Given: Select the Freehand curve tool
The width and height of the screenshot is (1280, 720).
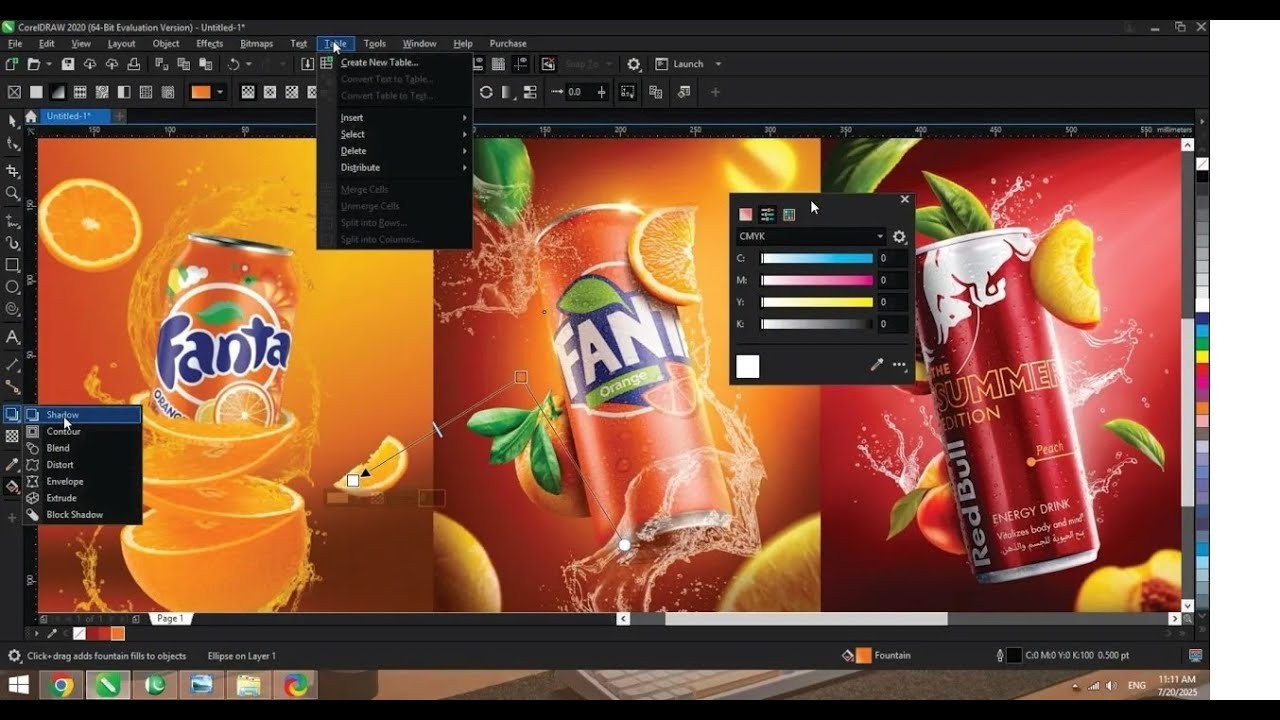Looking at the screenshot, I should (x=12, y=220).
